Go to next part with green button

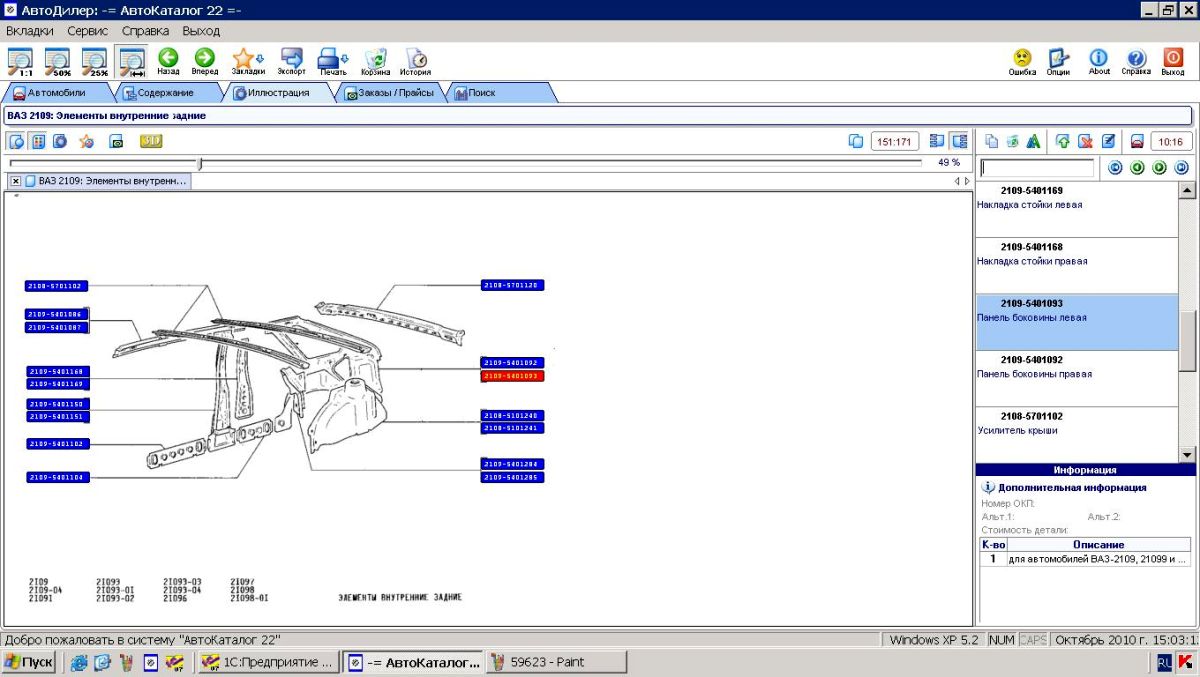[x=1160, y=168]
